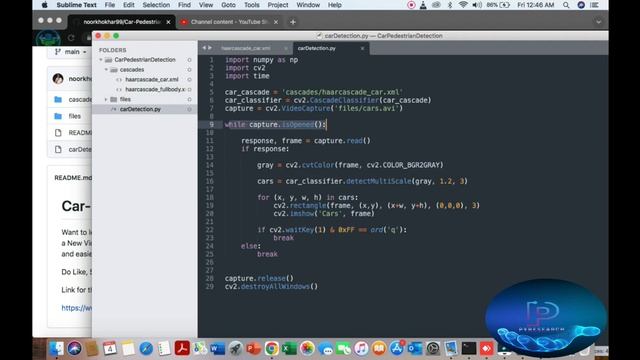The height and width of the screenshot is (360, 640).
Task: Launch Siri from the dock
Action: coord(74,348)
